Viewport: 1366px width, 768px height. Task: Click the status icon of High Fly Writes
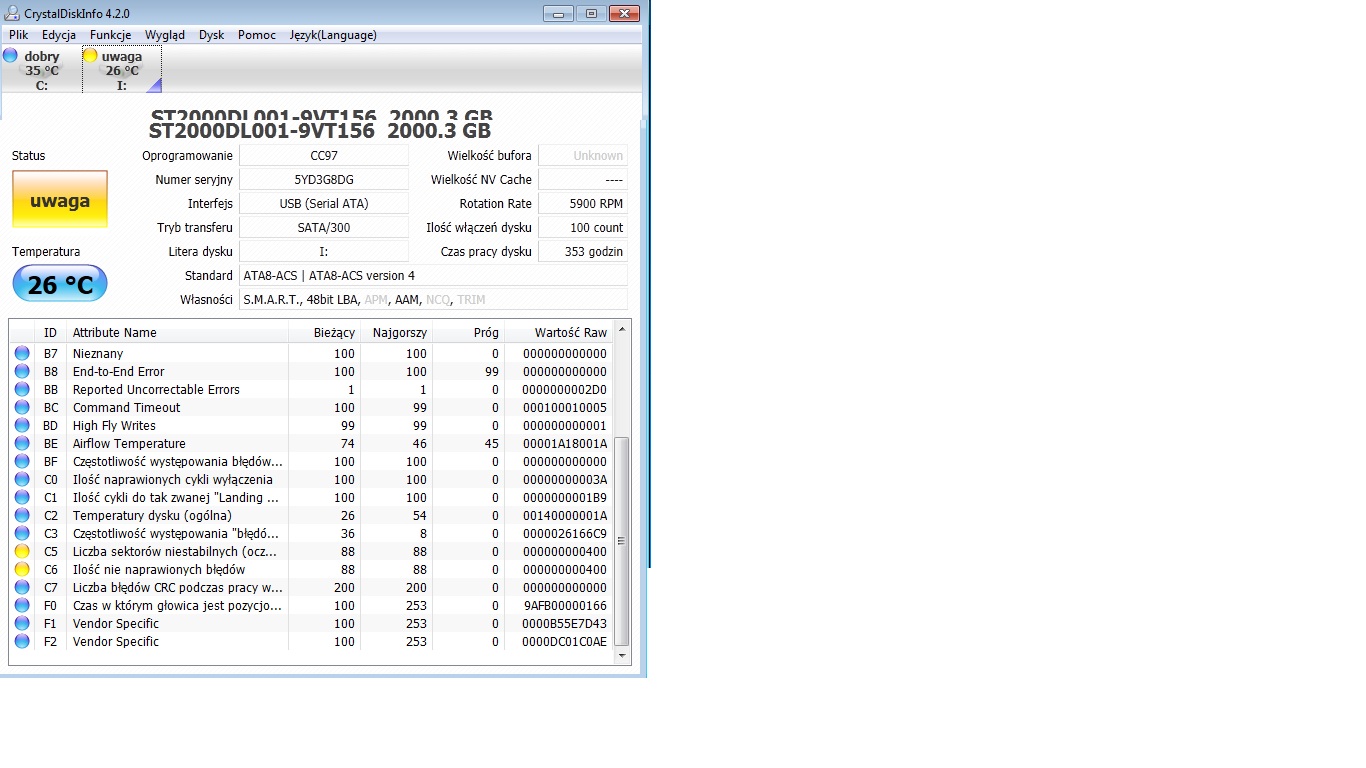coord(22,425)
